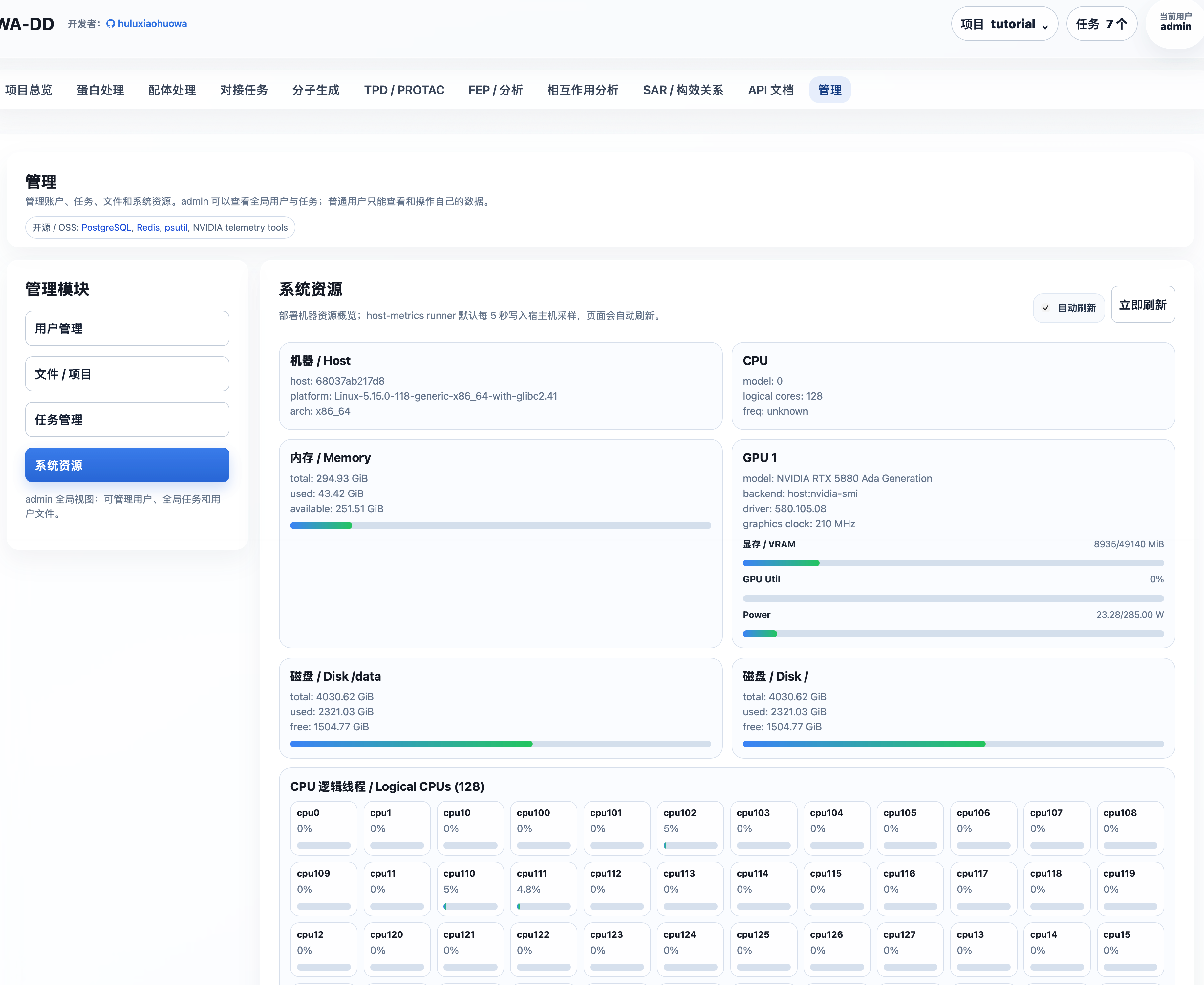Click the Disk / root usage bar
The image size is (1204, 985).
953,744
